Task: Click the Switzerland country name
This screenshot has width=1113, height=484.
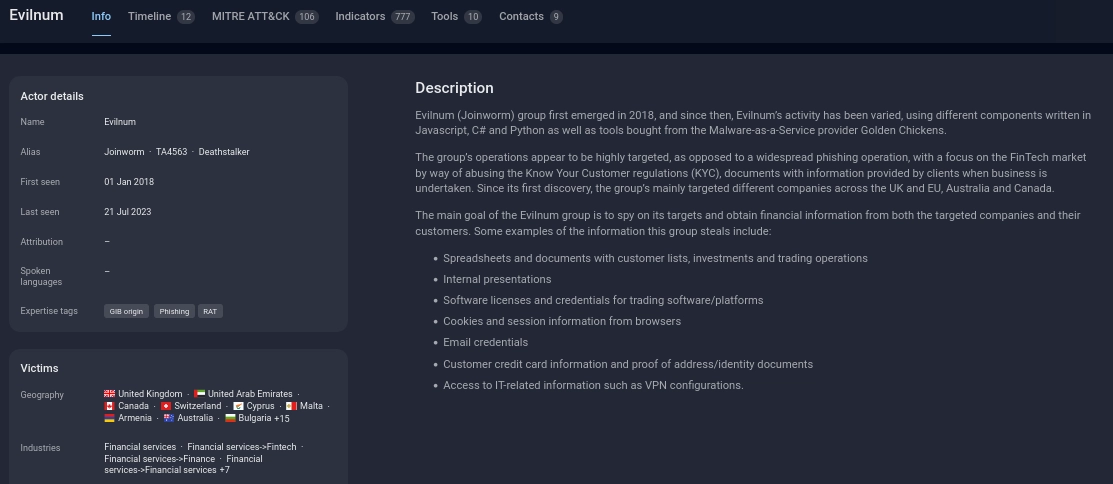Action: [x=198, y=406]
